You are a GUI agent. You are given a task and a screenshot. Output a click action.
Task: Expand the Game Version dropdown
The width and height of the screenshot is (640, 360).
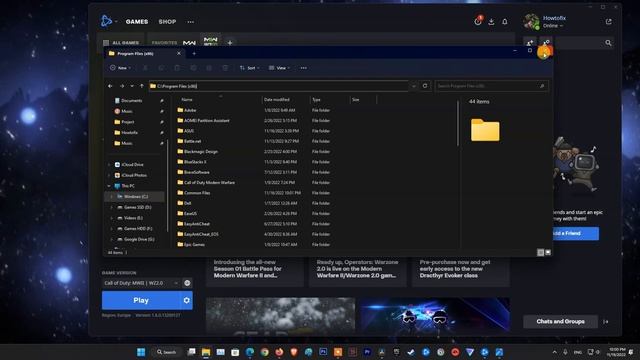[x=141, y=283]
